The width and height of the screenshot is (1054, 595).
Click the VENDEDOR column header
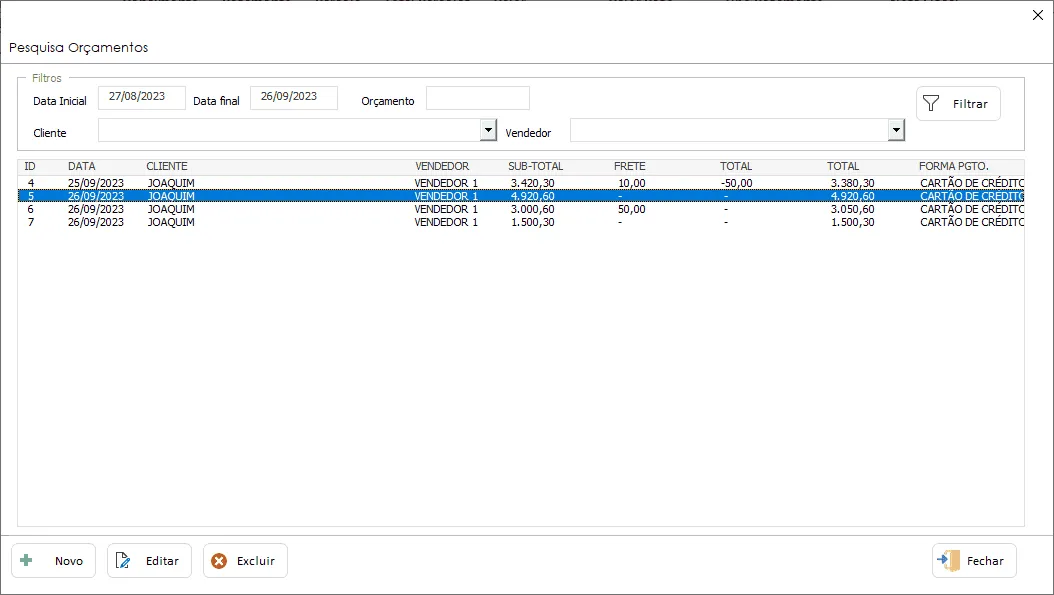[442, 166]
